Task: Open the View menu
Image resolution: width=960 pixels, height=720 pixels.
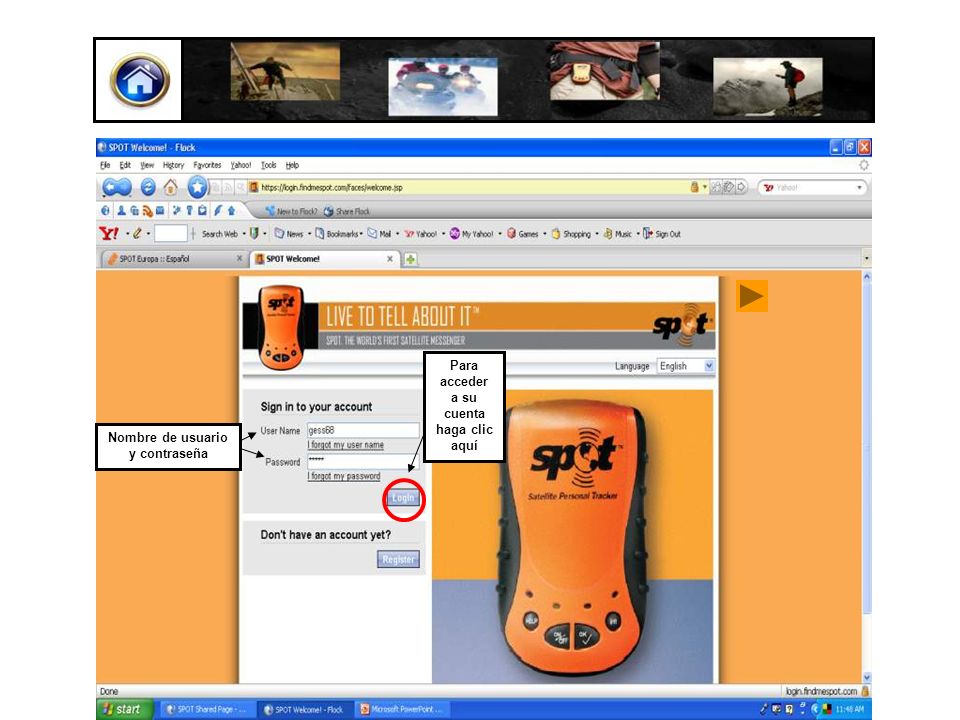Action: (x=147, y=165)
